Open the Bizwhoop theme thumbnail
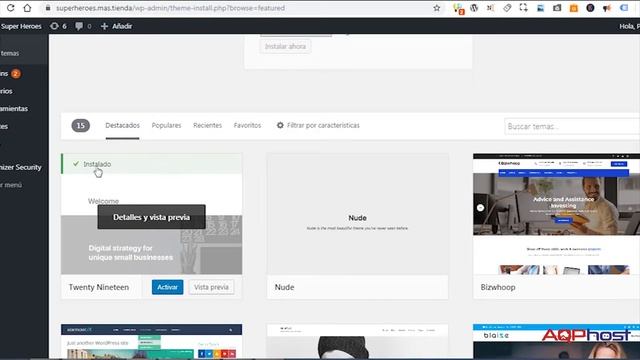This screenshot has height=360, width=640. (556, 214)
